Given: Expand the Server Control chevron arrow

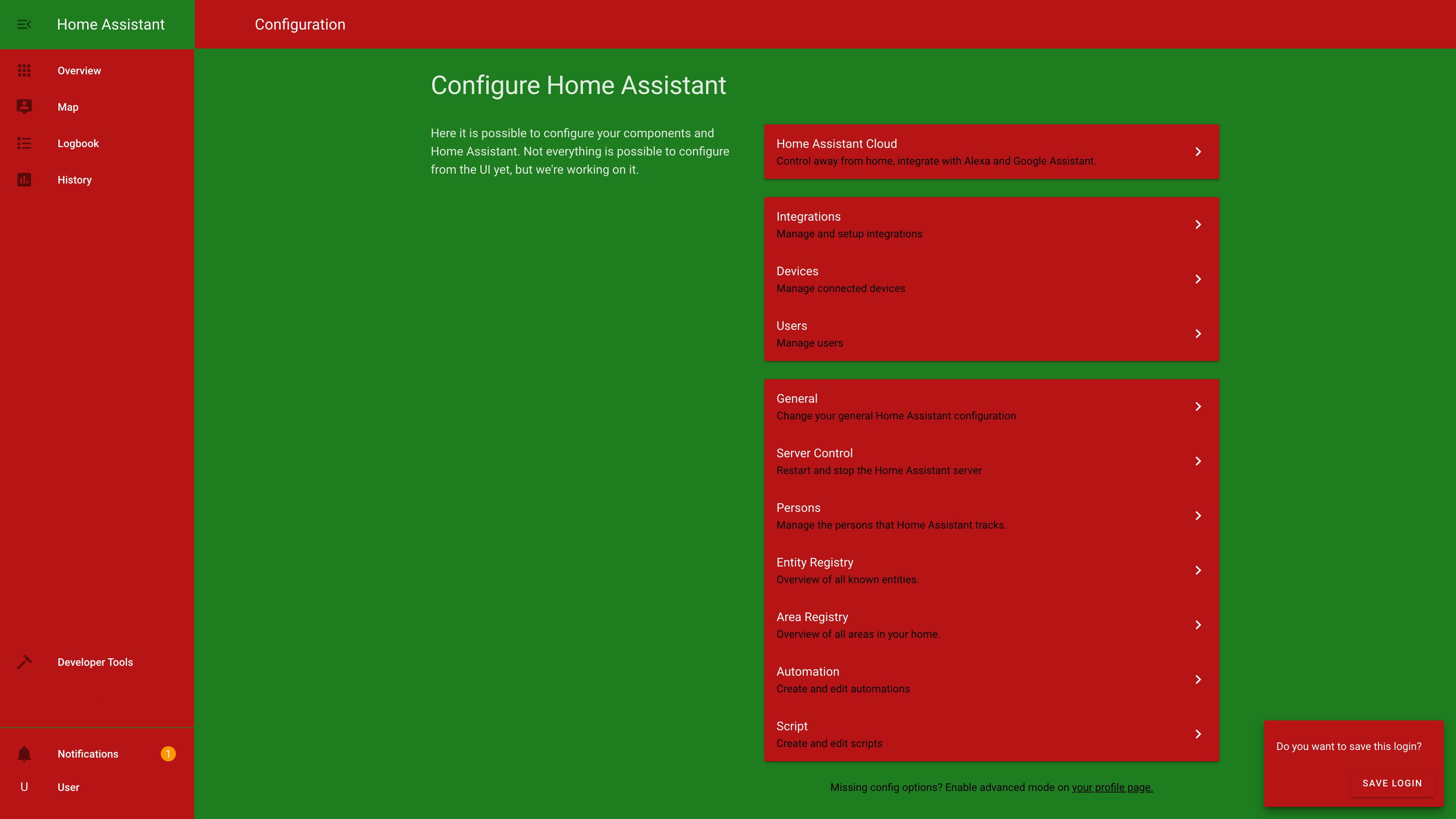Looking at the screenshot, I should [1198, 461].
